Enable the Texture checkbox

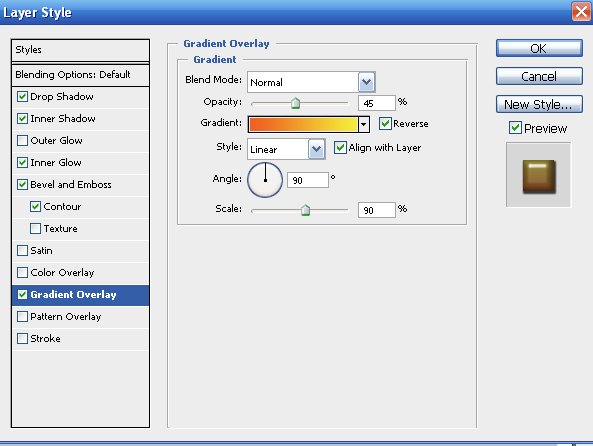pyautogui.click(x=35, y=228)
